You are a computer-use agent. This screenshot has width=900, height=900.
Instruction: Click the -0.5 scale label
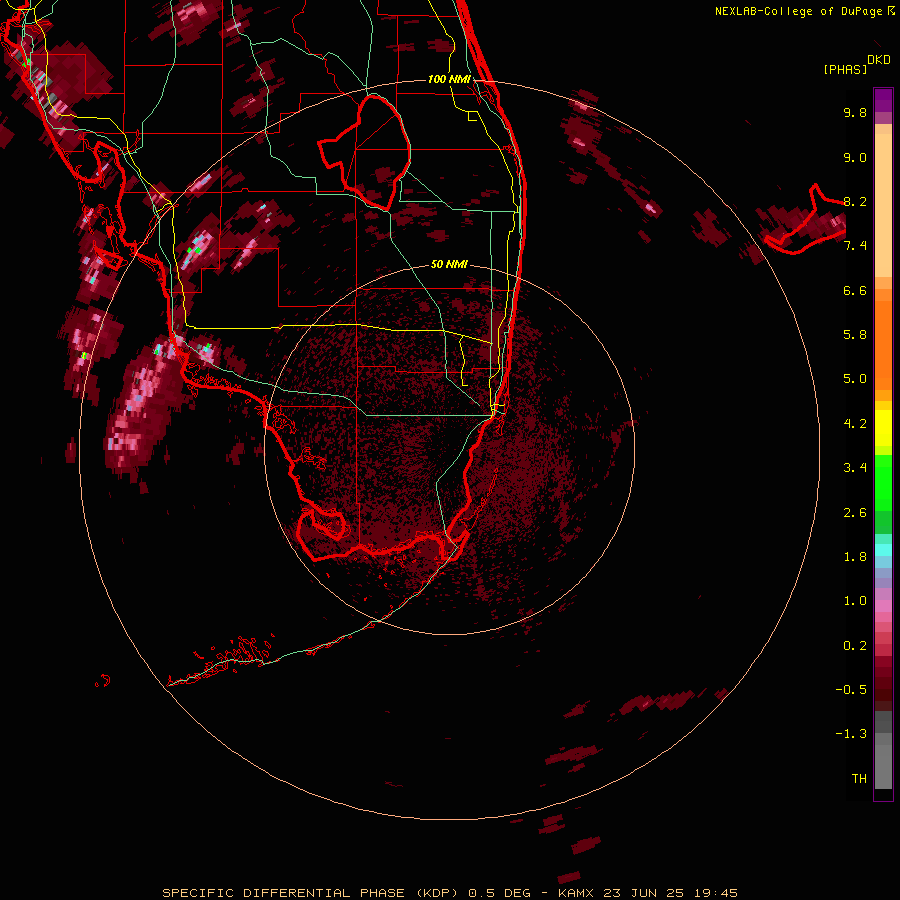click(851, 690)
